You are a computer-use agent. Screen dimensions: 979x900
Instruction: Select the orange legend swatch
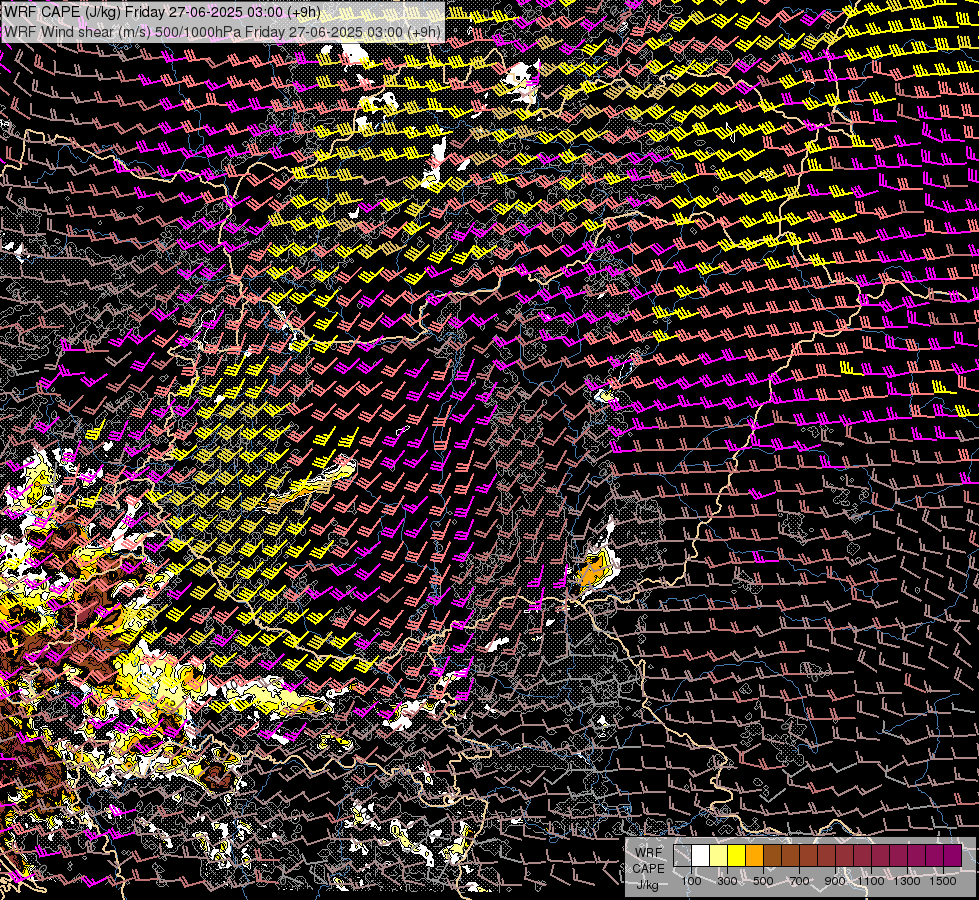tap(754, 856)
